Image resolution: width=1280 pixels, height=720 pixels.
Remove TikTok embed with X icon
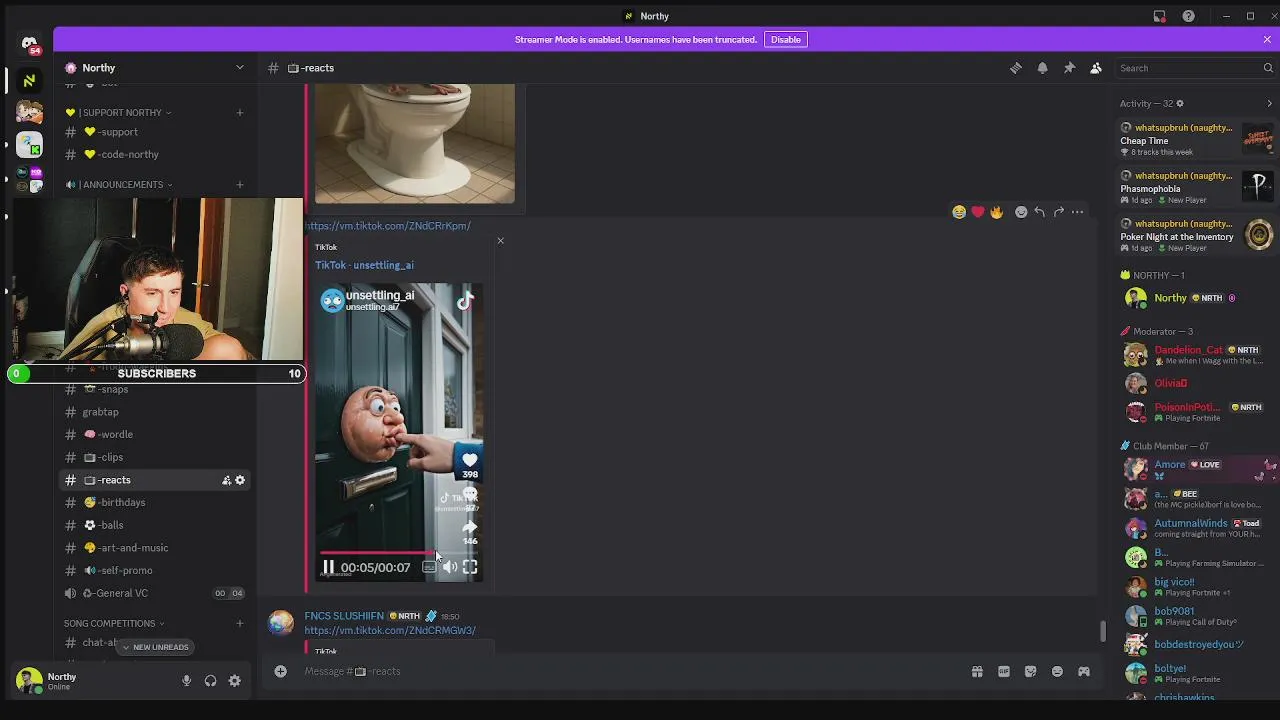point(500,240)
